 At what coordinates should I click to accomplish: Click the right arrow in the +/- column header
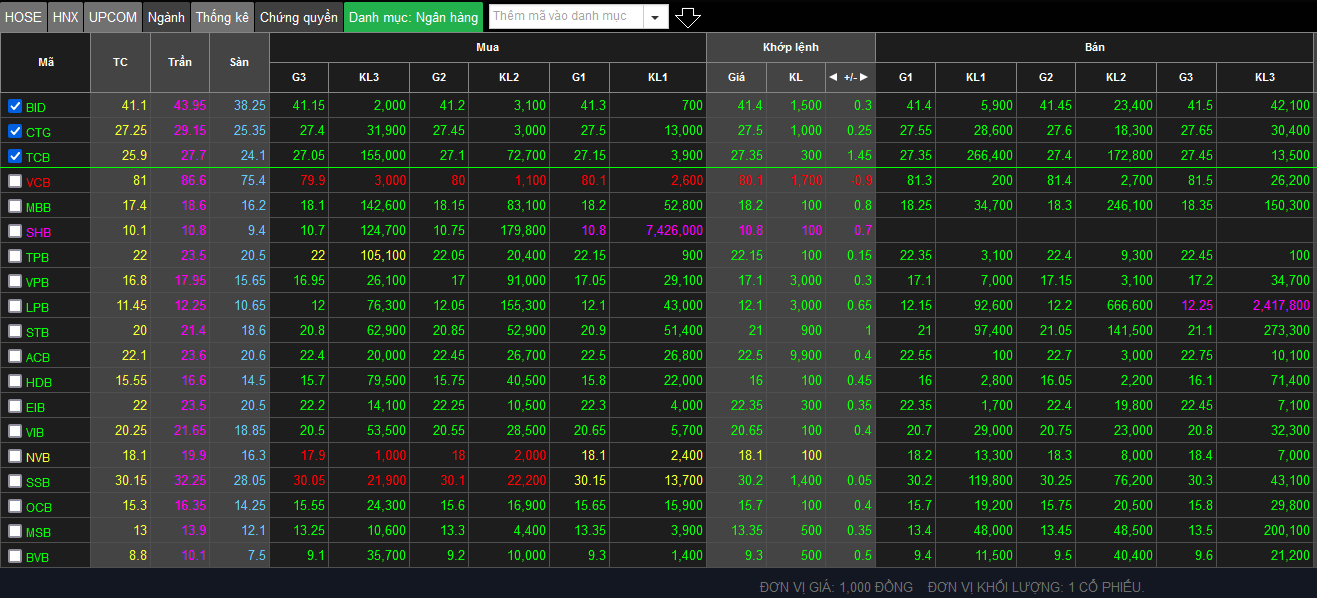click(x=864, y=77)
